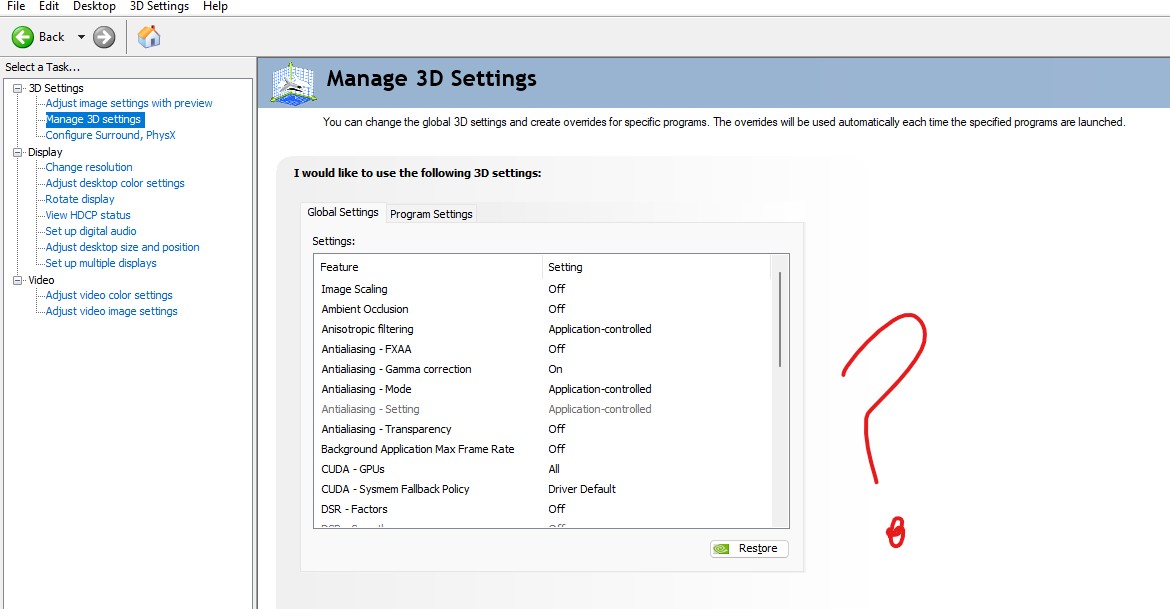Select the Antialiasing - FXAA setting row
The width and height of the screenshot is (1170, 609).
[x=366, y=349]
